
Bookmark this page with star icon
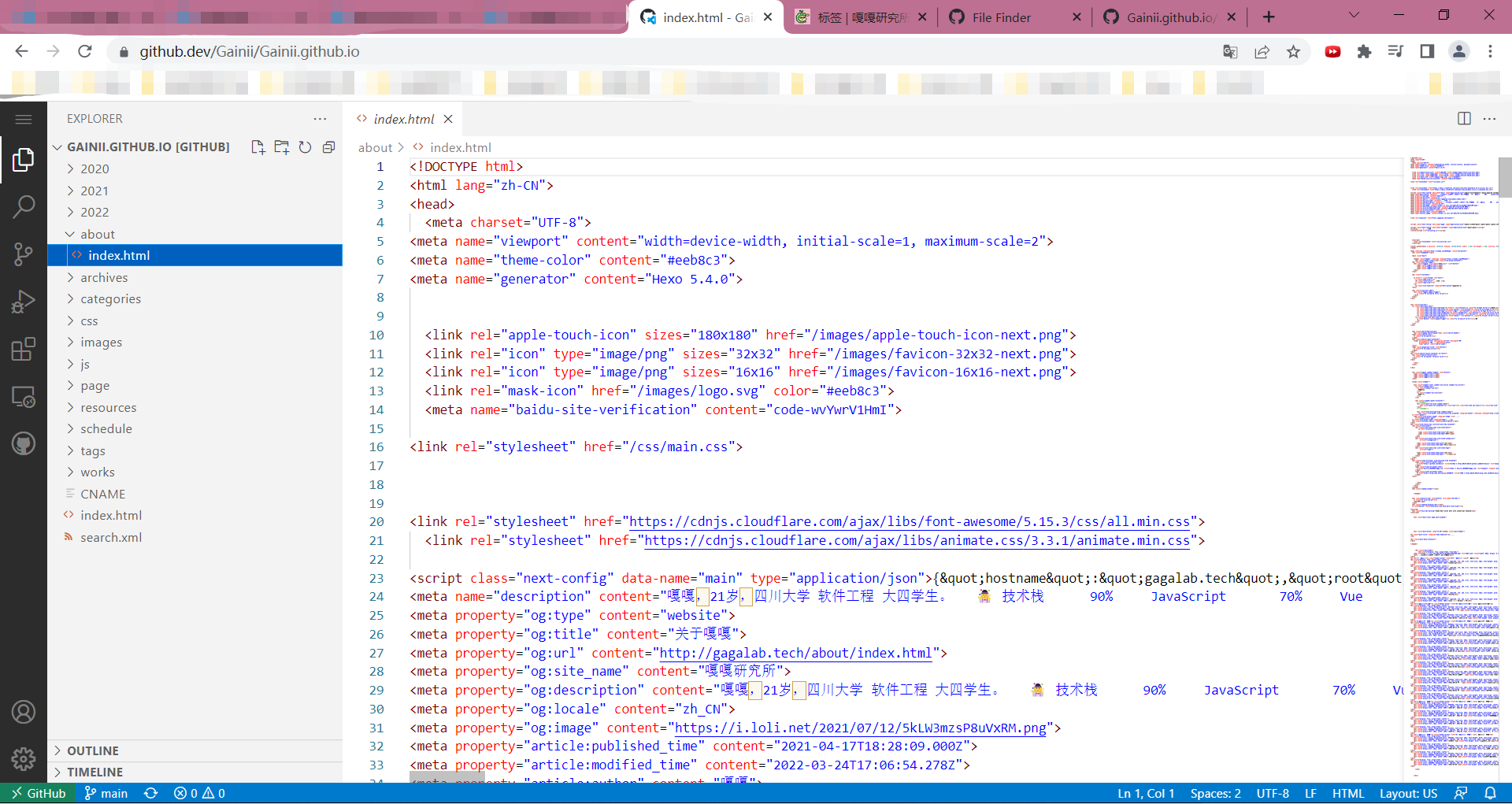(1293, 51)
